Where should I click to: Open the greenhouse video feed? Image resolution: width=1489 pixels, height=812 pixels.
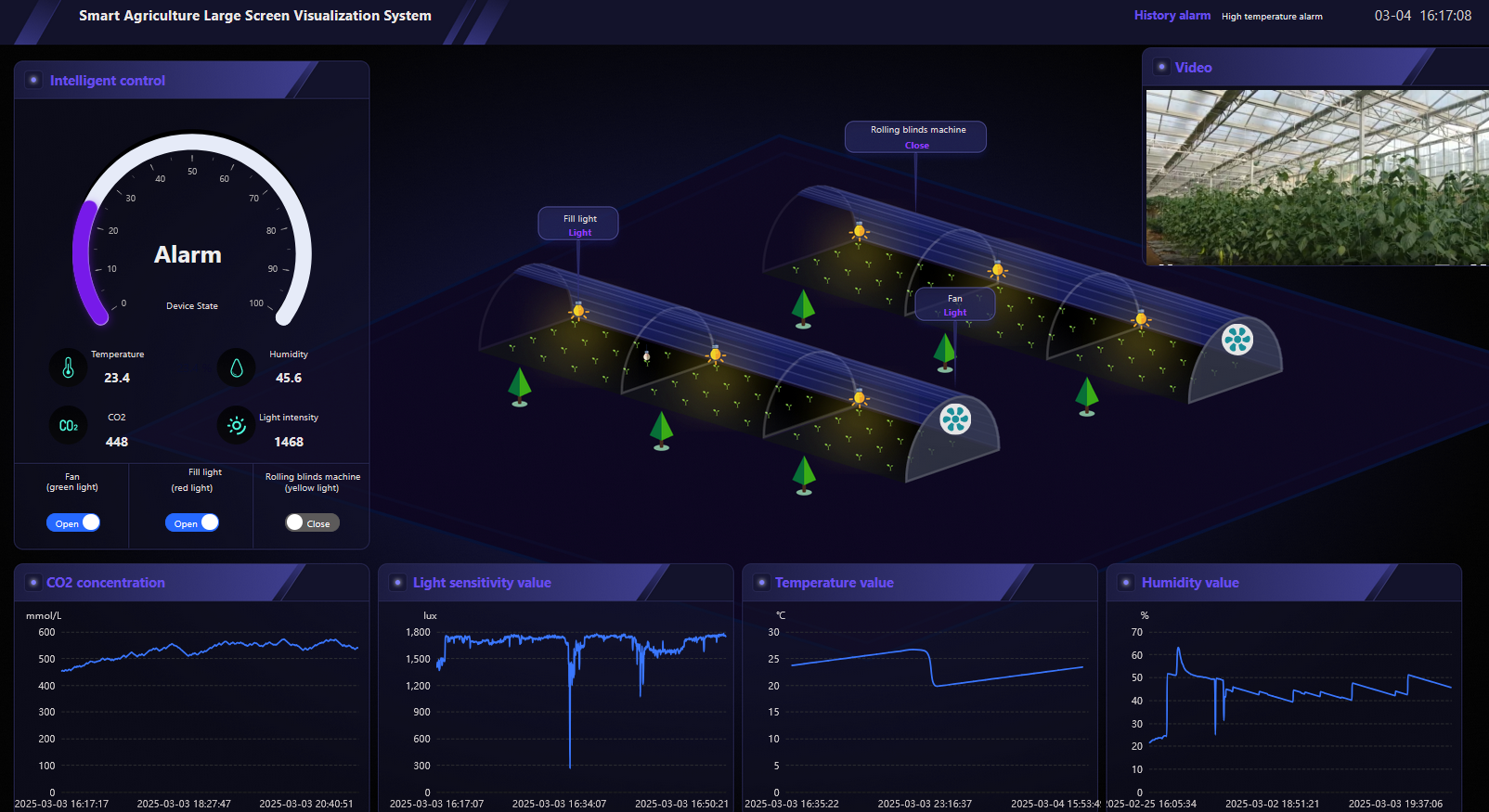pos(1316,177)
